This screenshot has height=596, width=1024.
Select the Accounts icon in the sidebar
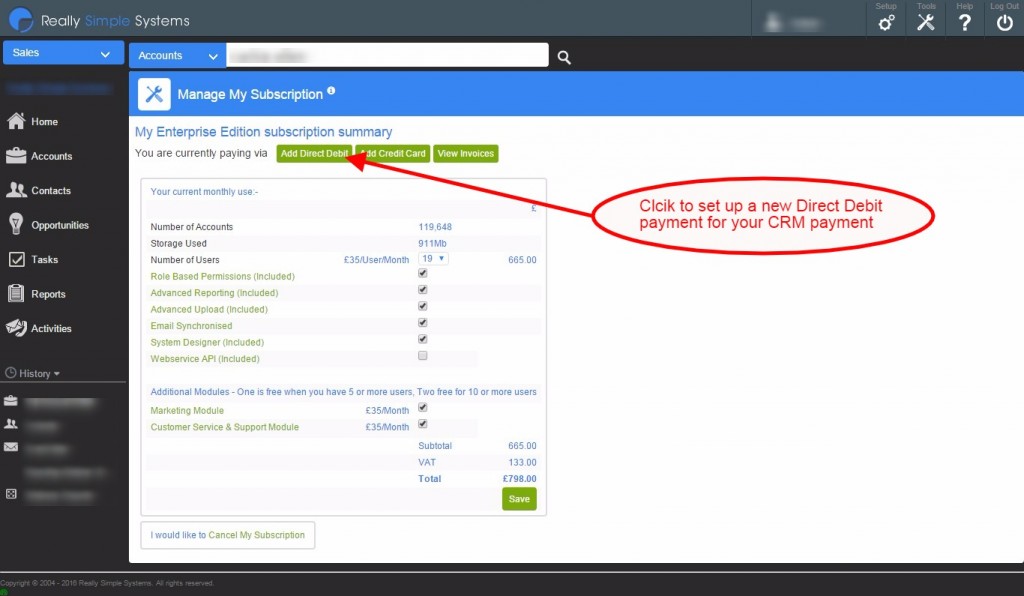click(18, 156)
